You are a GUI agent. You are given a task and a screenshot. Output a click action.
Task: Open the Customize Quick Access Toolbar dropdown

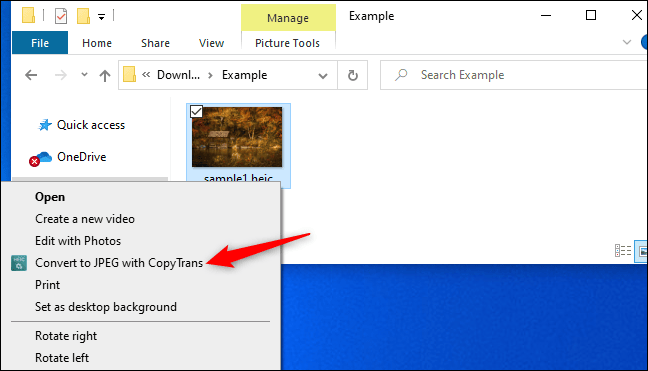click(x=101, y=17)
